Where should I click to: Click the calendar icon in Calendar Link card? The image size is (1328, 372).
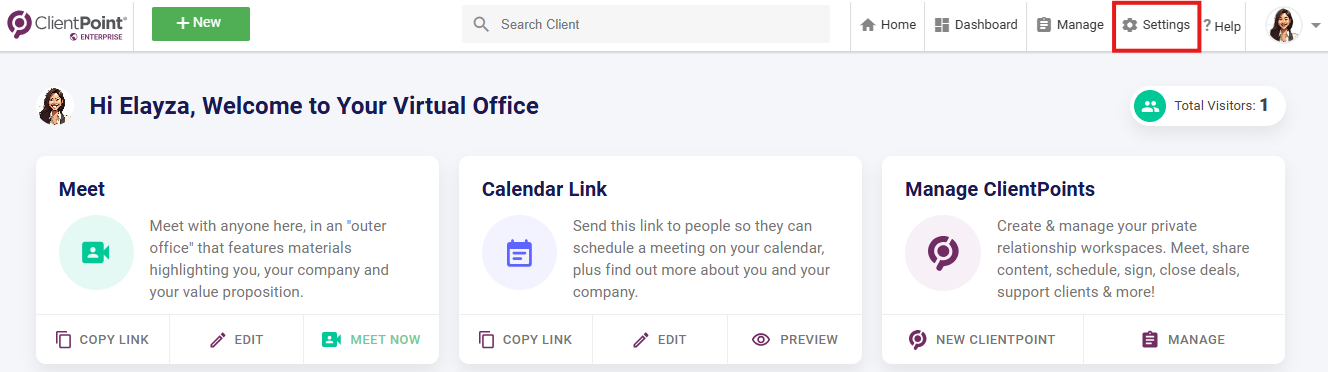(518, 252)
